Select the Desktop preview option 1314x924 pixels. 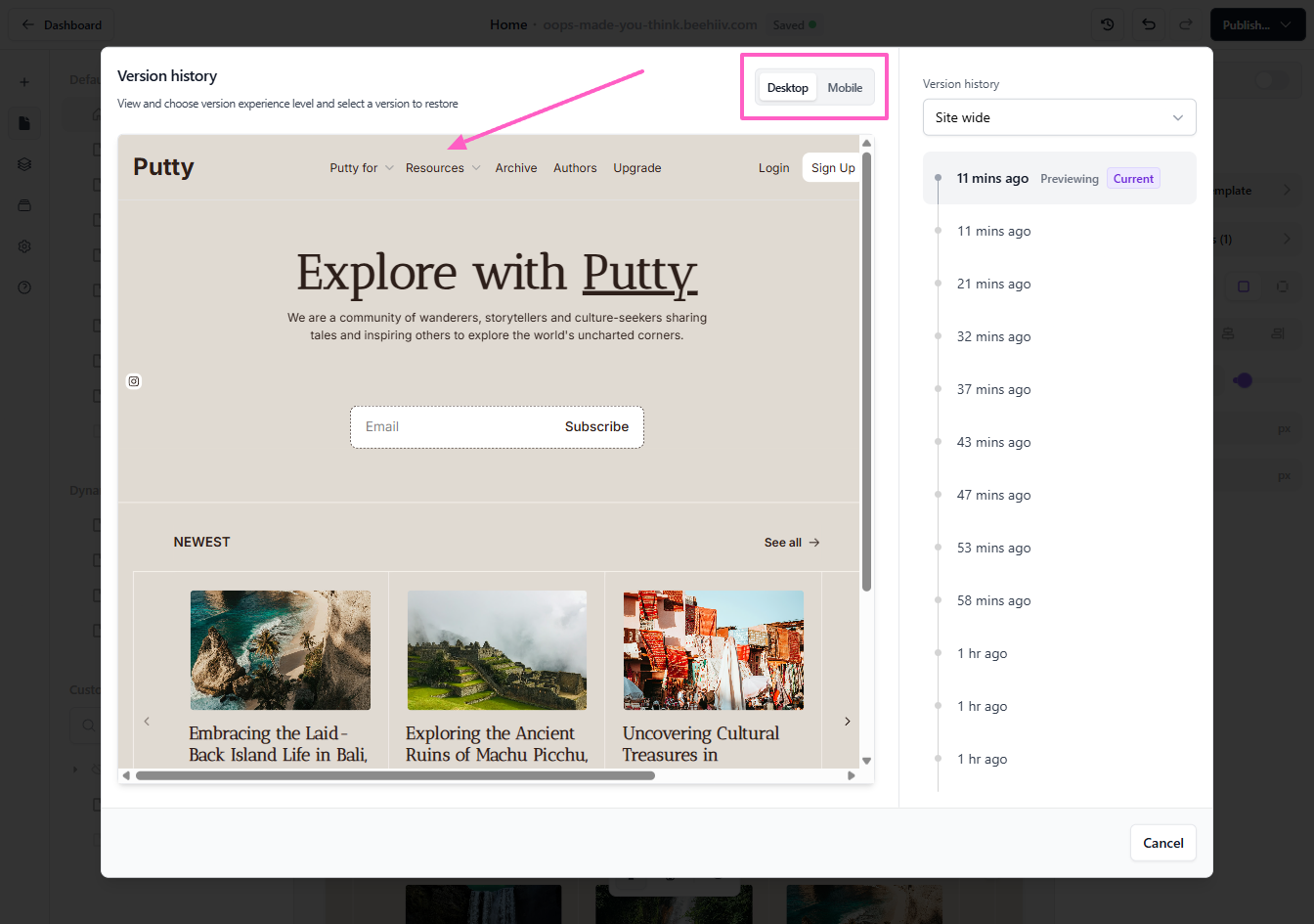(787, 88)
